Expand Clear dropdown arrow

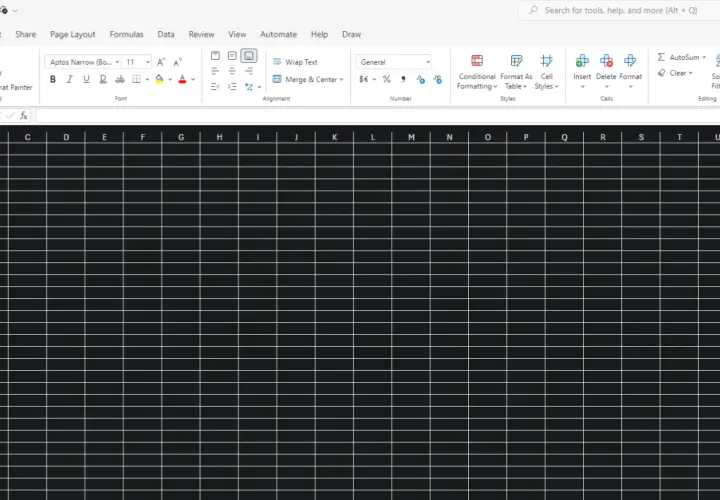[x=690, y=73]
